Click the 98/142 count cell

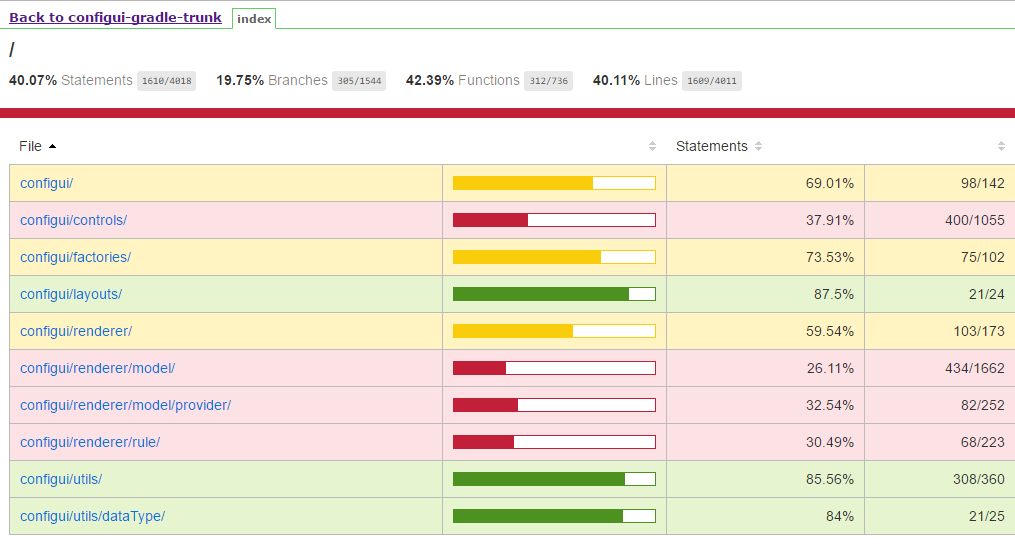940,183
